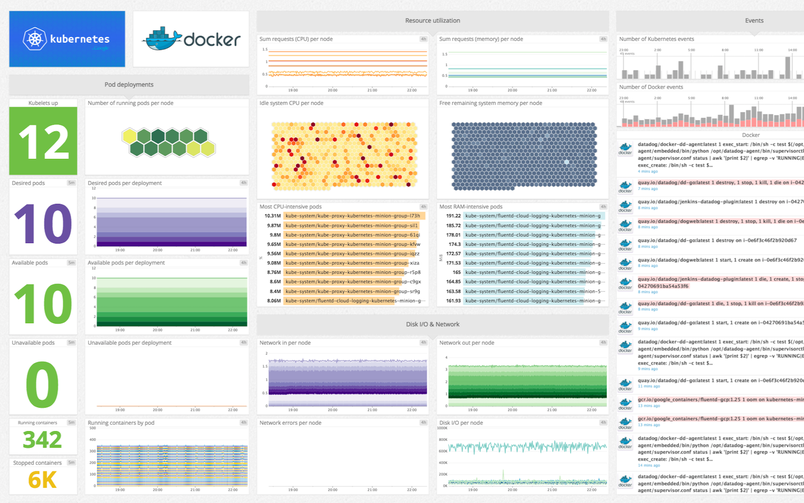
Task: Select the Disk I/O & Network header
Action: 432,324
